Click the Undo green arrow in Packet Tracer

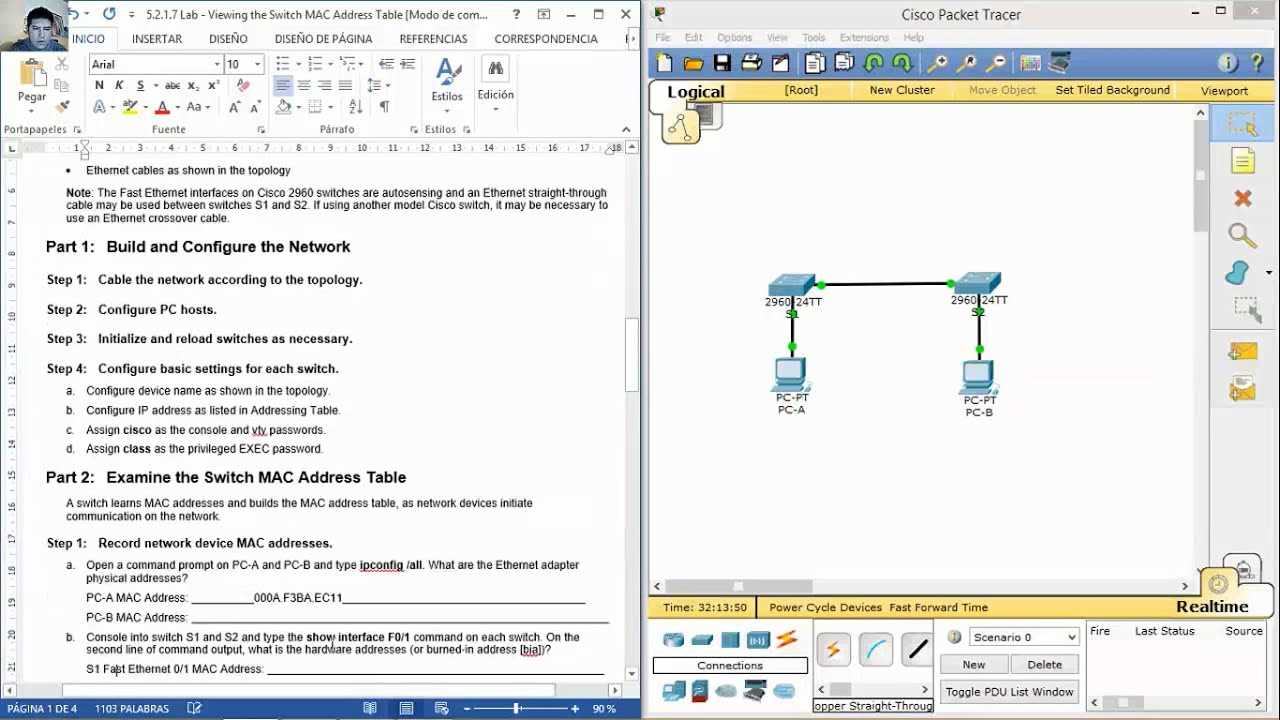tap(873, 63)
